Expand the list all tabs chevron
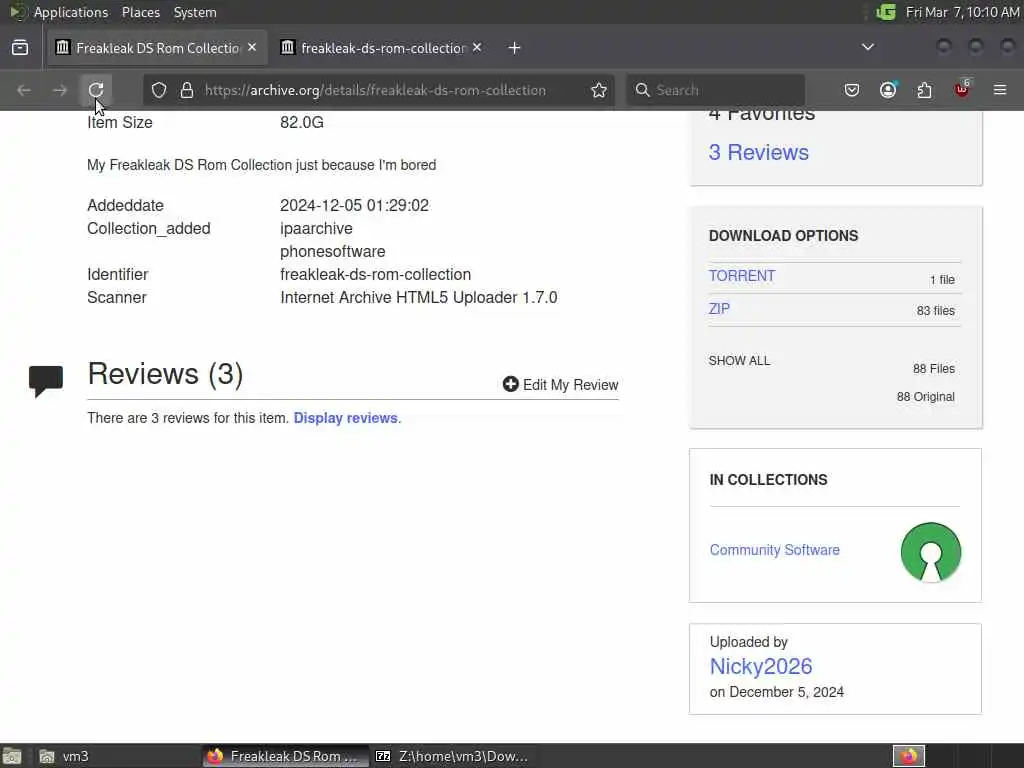The image size is (1024, 768). (x=868, y=47)
